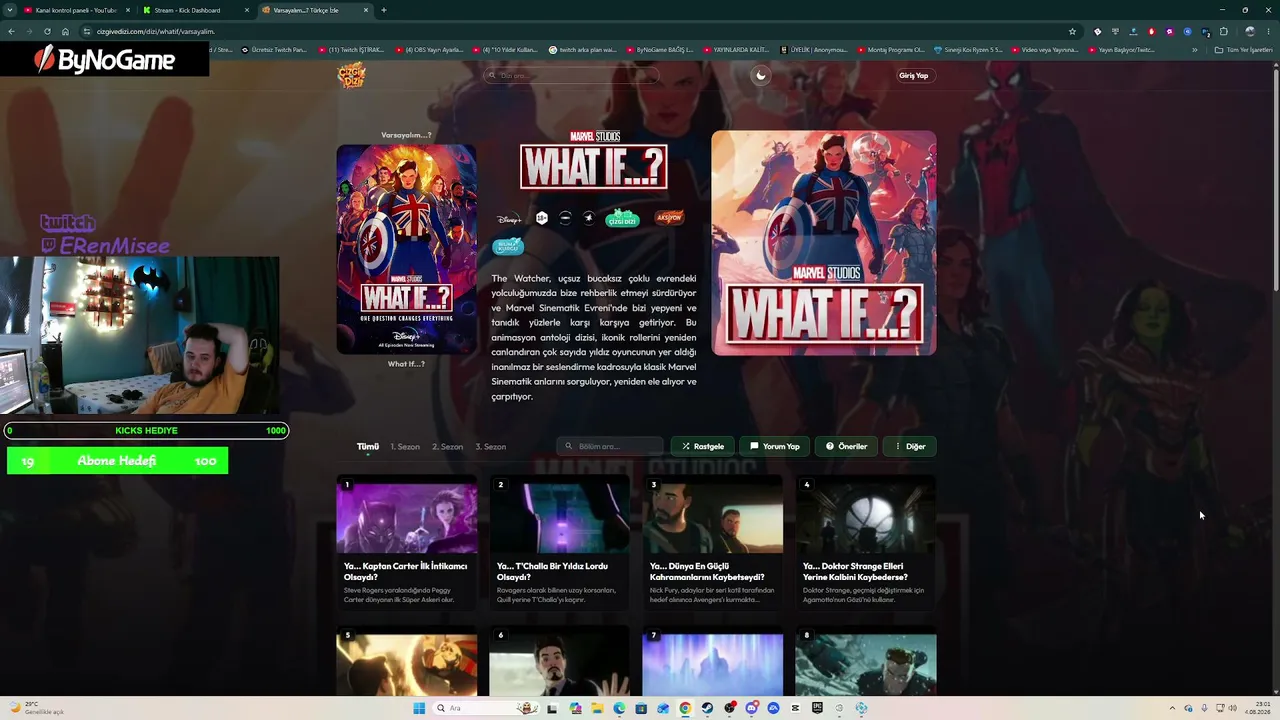
Task: Open the Chrome three-dot menu
Action: coord(1268,31)
